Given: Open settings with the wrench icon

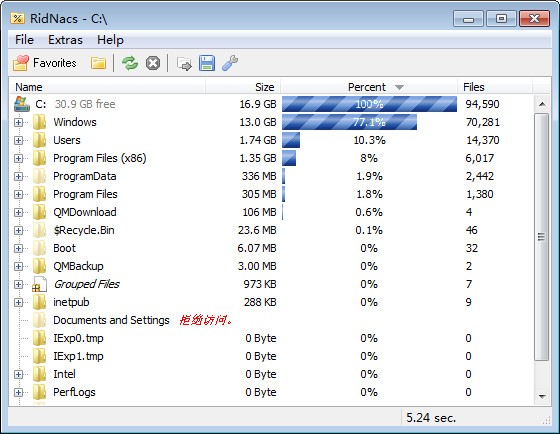Looking at the screenshot, I should click(x=230, y=63).
